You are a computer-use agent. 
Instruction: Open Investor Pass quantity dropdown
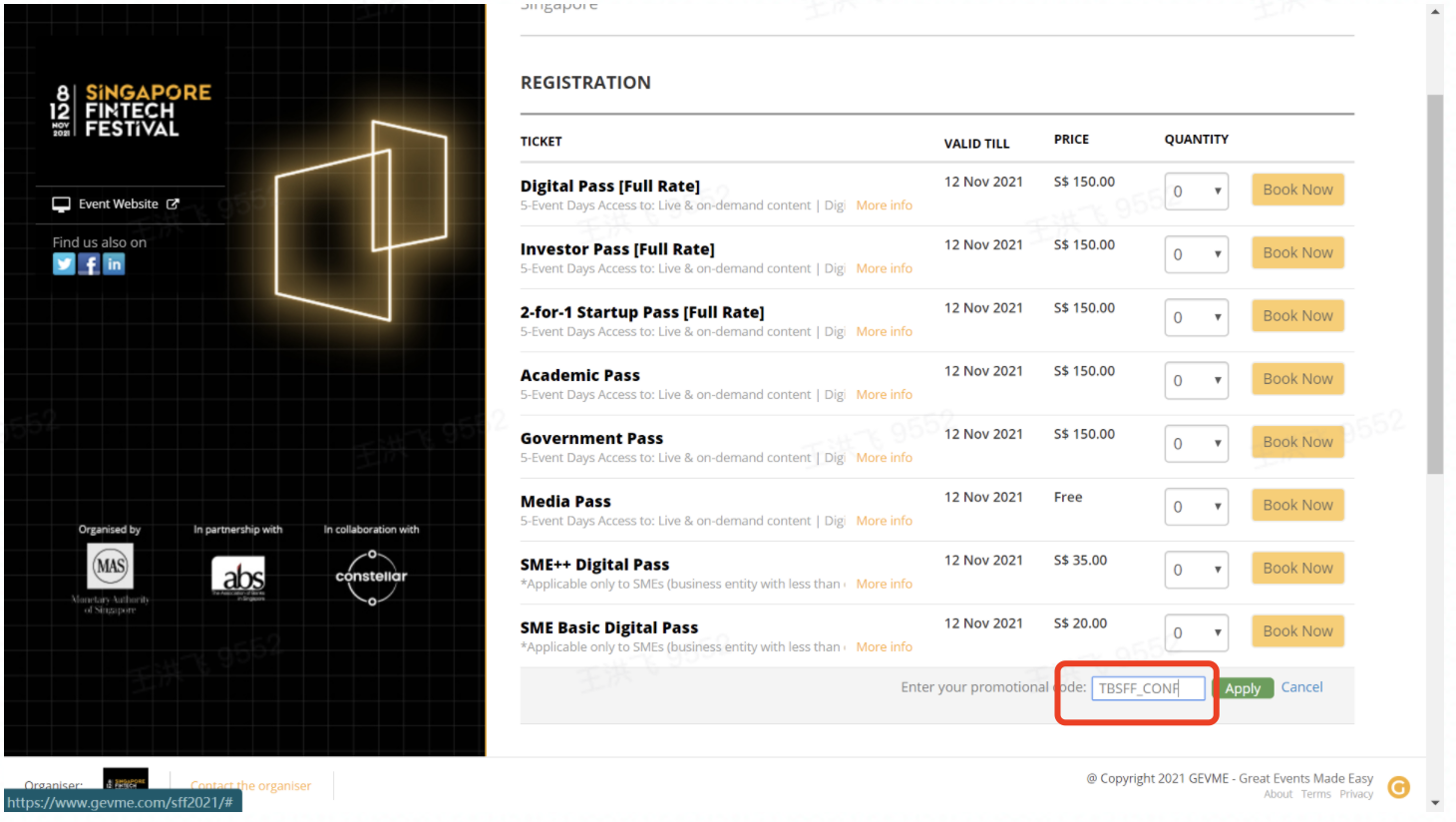point(1197,254)
